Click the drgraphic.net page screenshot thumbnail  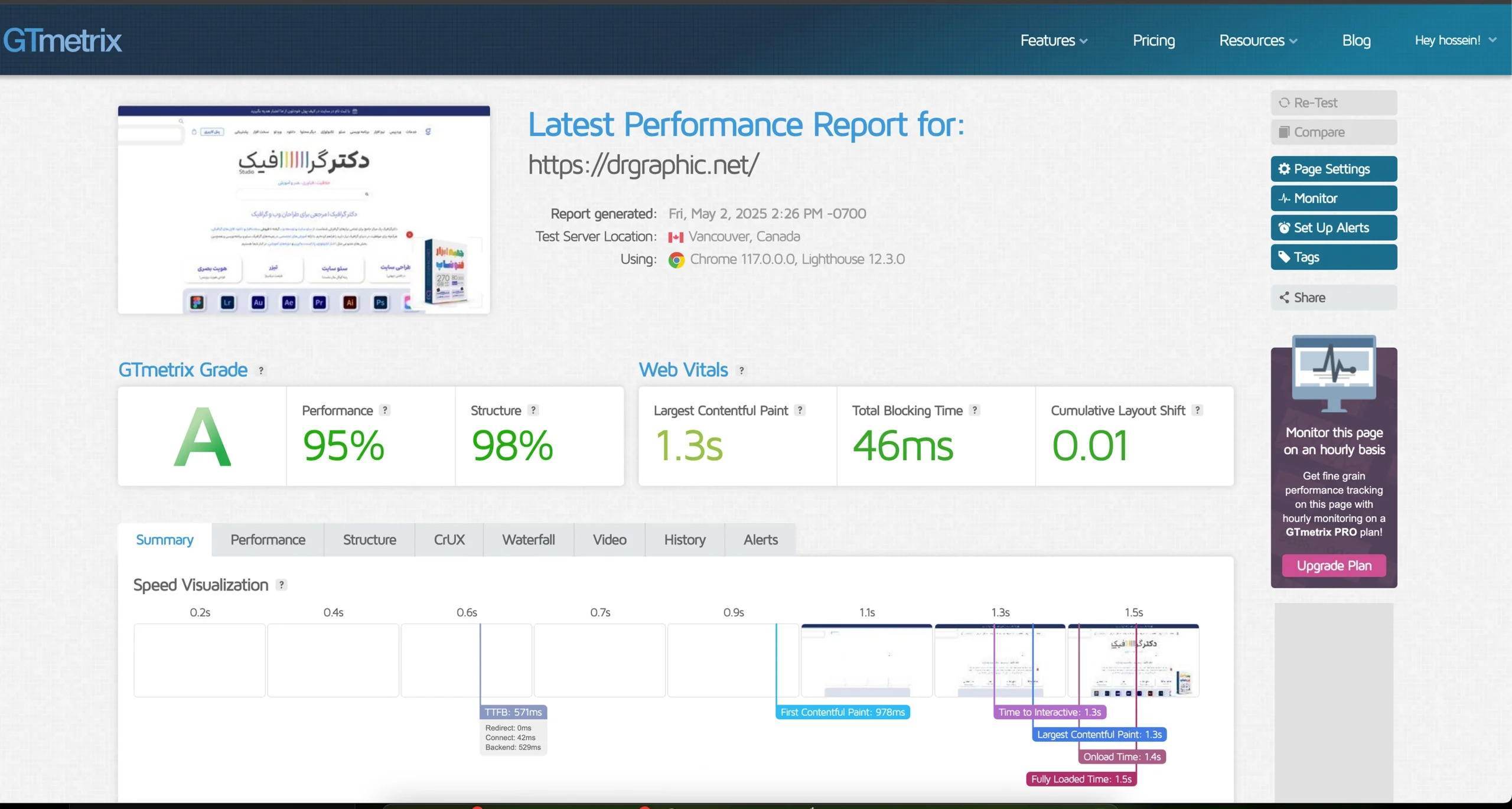click(304, 210)
